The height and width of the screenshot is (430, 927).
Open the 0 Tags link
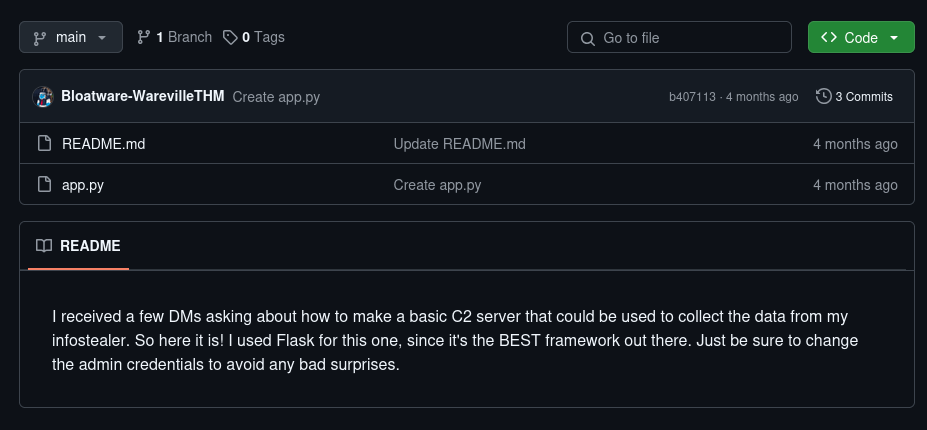pos(262,37)
